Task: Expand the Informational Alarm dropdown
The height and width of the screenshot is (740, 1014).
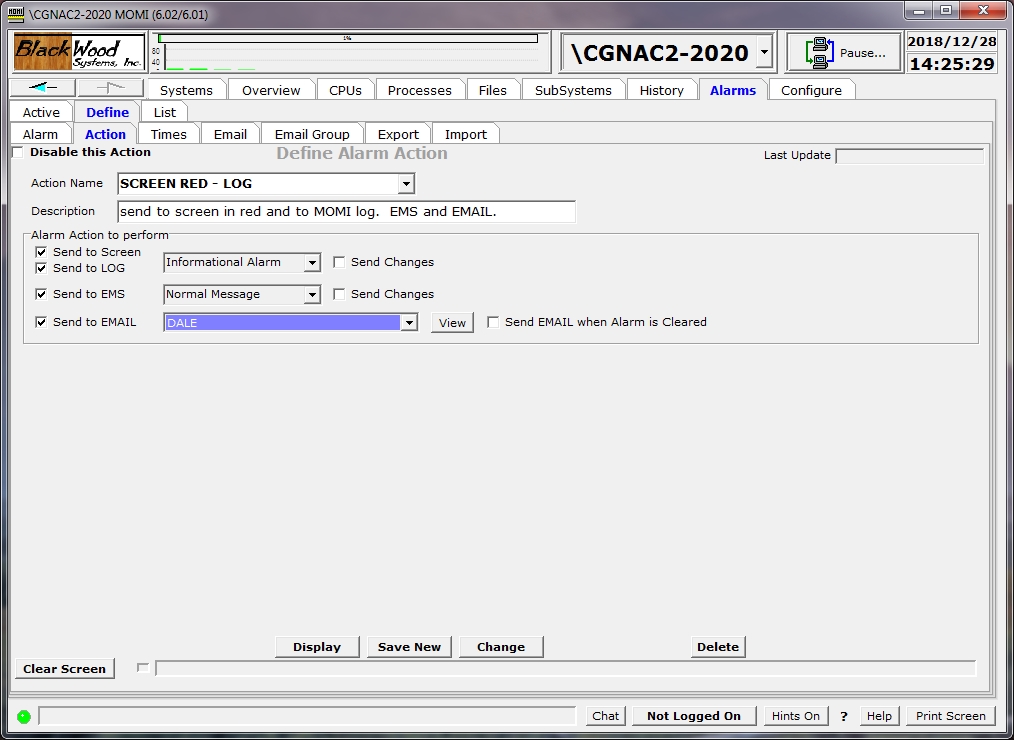Action: [x=312, y=263]
